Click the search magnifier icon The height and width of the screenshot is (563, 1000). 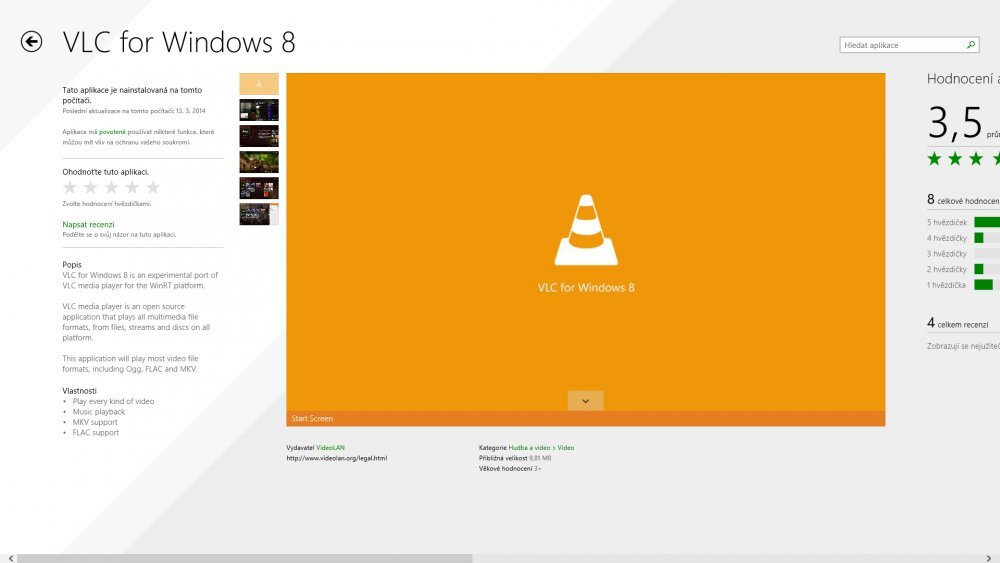click(971, 45)
